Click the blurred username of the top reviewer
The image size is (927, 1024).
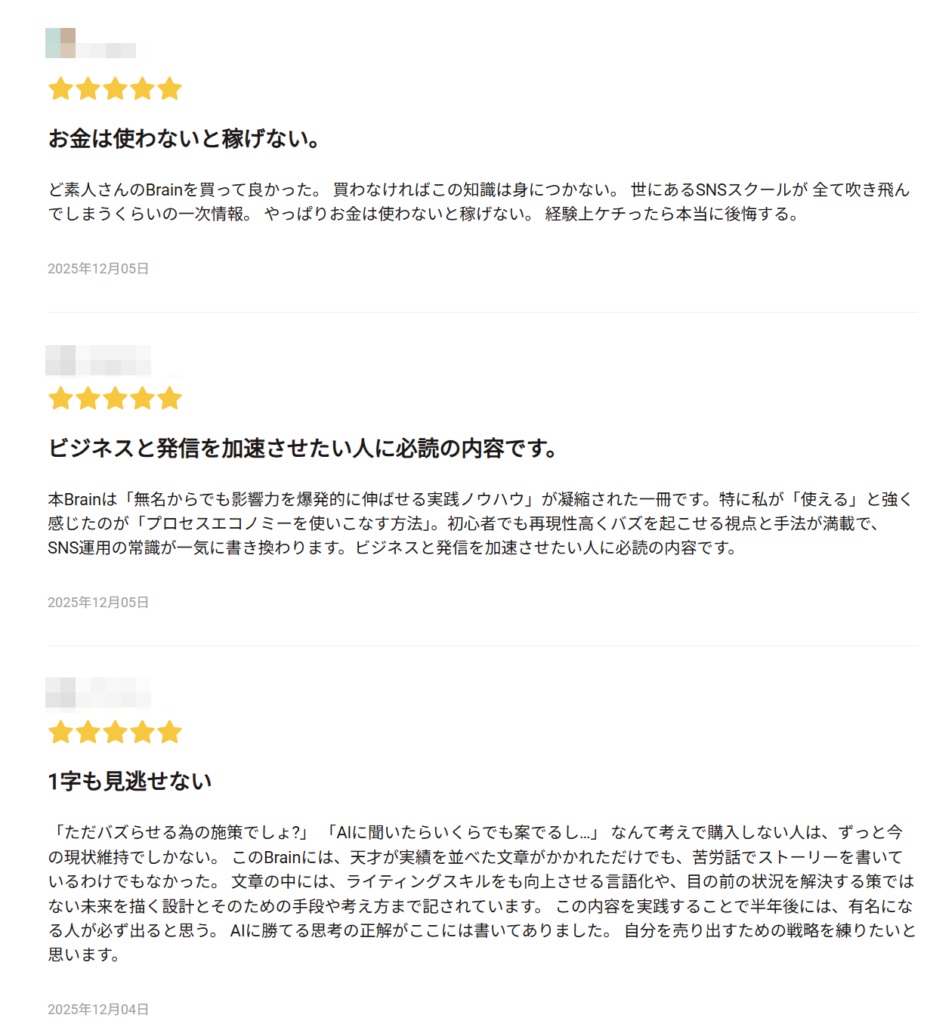coord(107,49)
